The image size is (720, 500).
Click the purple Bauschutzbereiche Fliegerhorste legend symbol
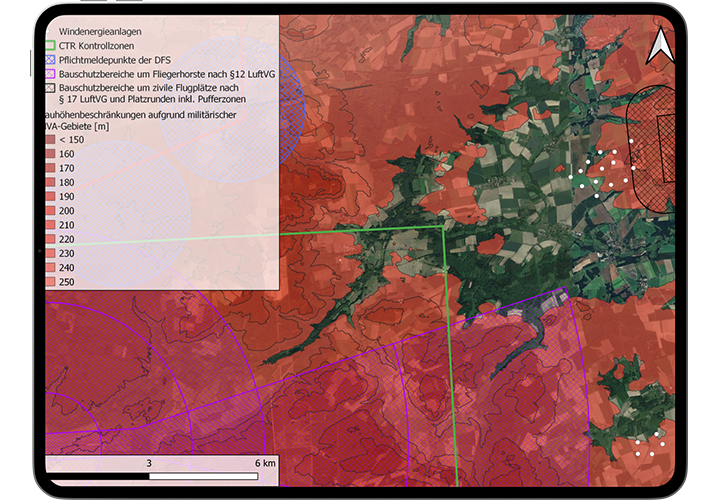(x=51, y=74)
